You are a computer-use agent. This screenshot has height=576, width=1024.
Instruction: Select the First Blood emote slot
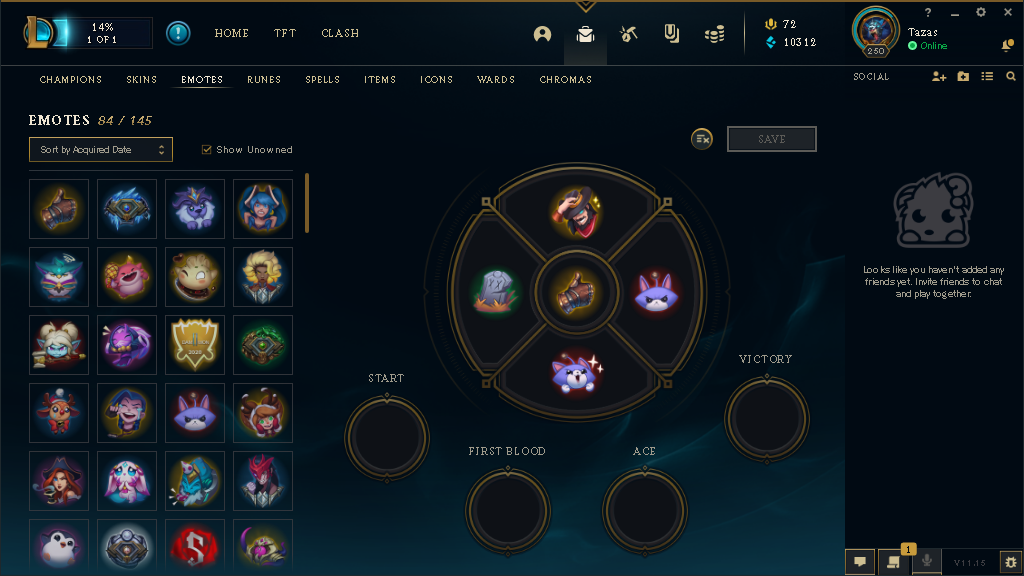[x=507, y=510]
